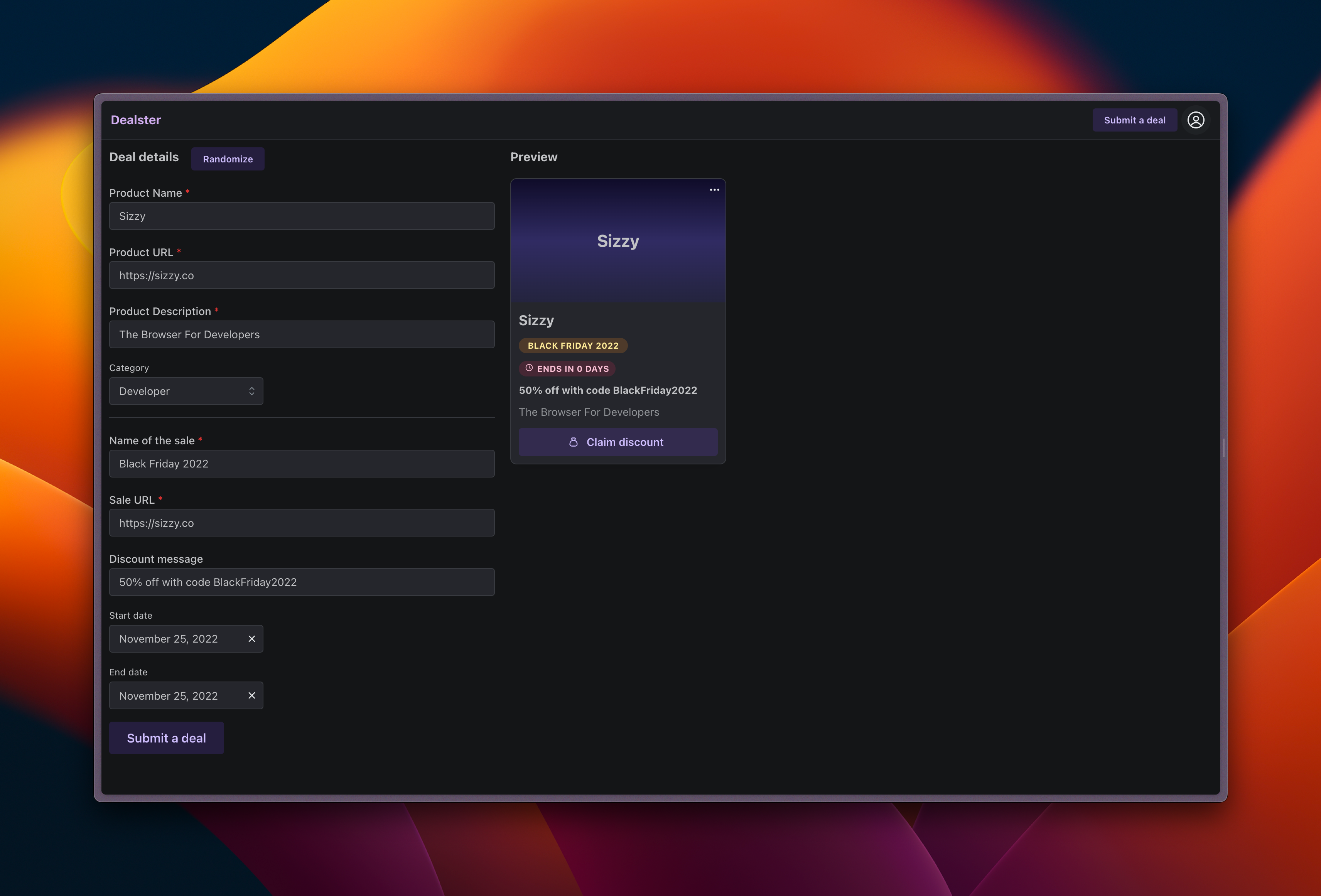The width and height of the screenshot is (1321, 896).
Task: Click the Deal details heading
Action: [x=144, y=157]
